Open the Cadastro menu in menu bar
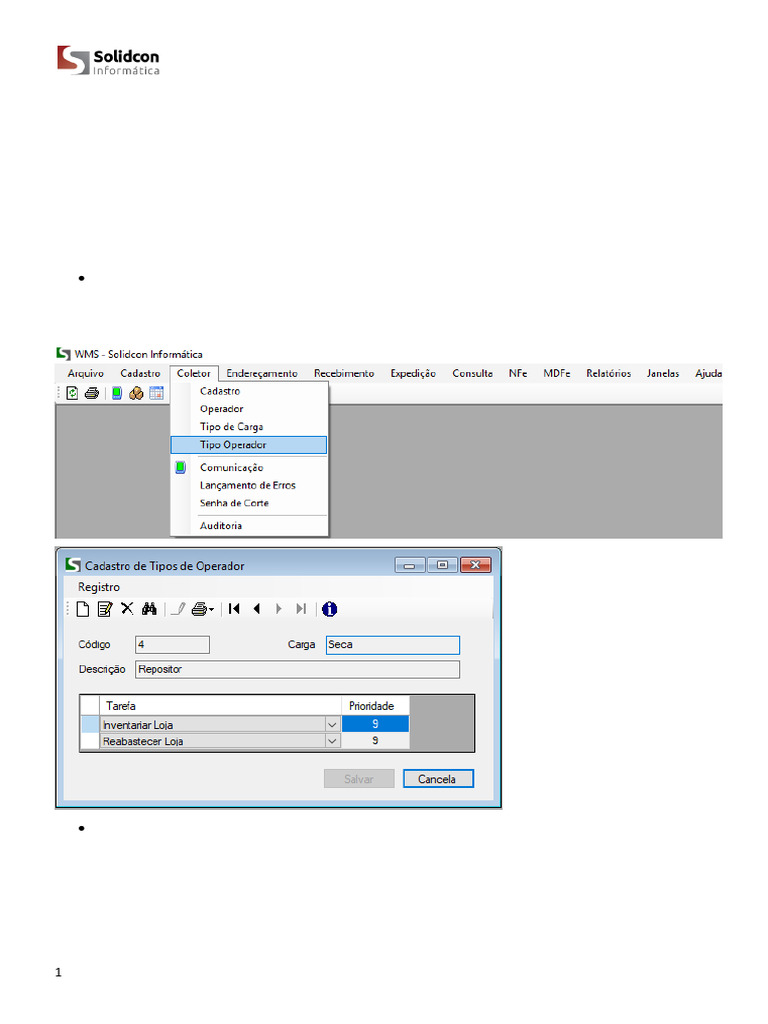The image size is (768, 1024). point(140,374)
